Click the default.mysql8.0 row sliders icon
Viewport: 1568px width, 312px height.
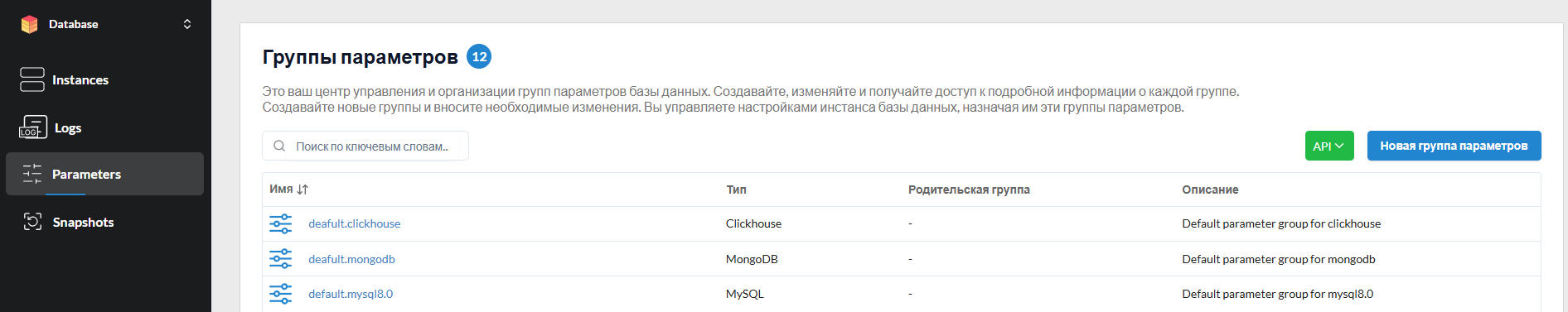[x=281, y=294]
